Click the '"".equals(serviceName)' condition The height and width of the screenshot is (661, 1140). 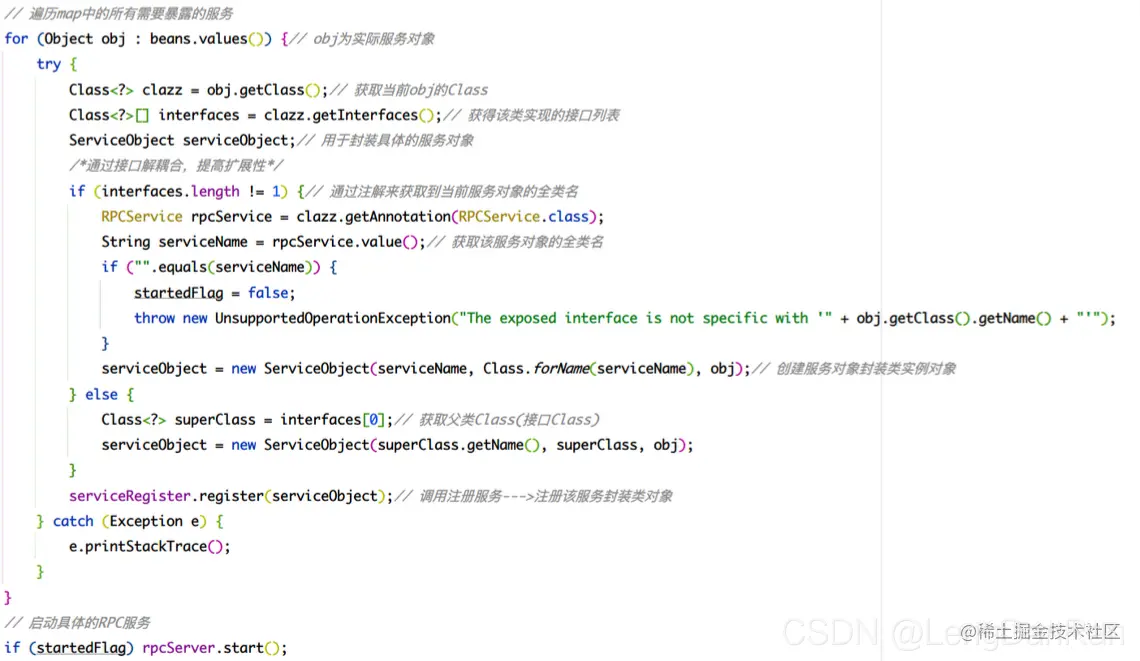coord(222,267)
